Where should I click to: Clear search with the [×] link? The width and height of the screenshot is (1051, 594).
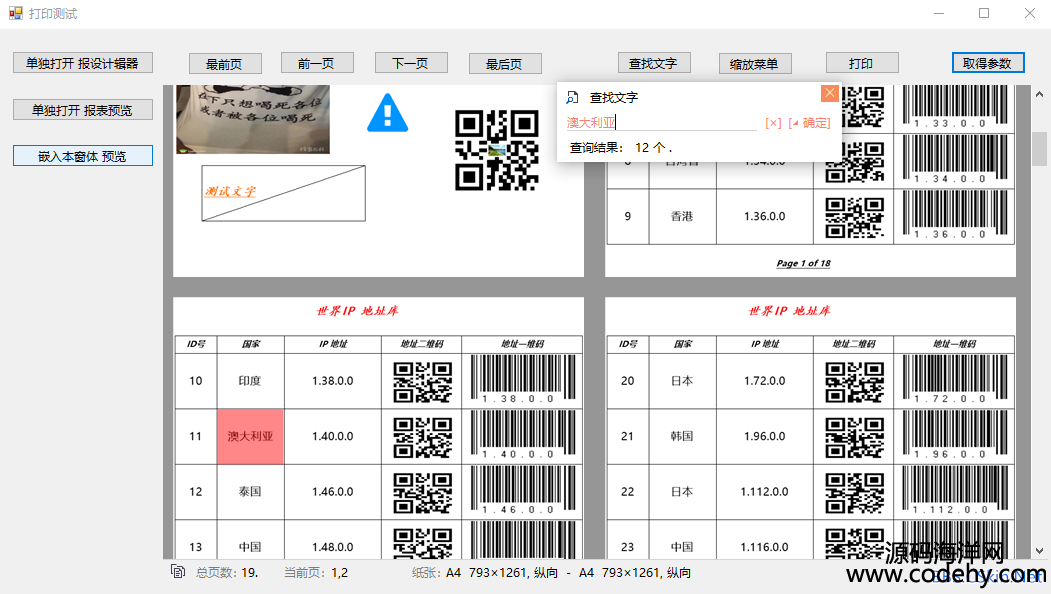coord(773,123)
